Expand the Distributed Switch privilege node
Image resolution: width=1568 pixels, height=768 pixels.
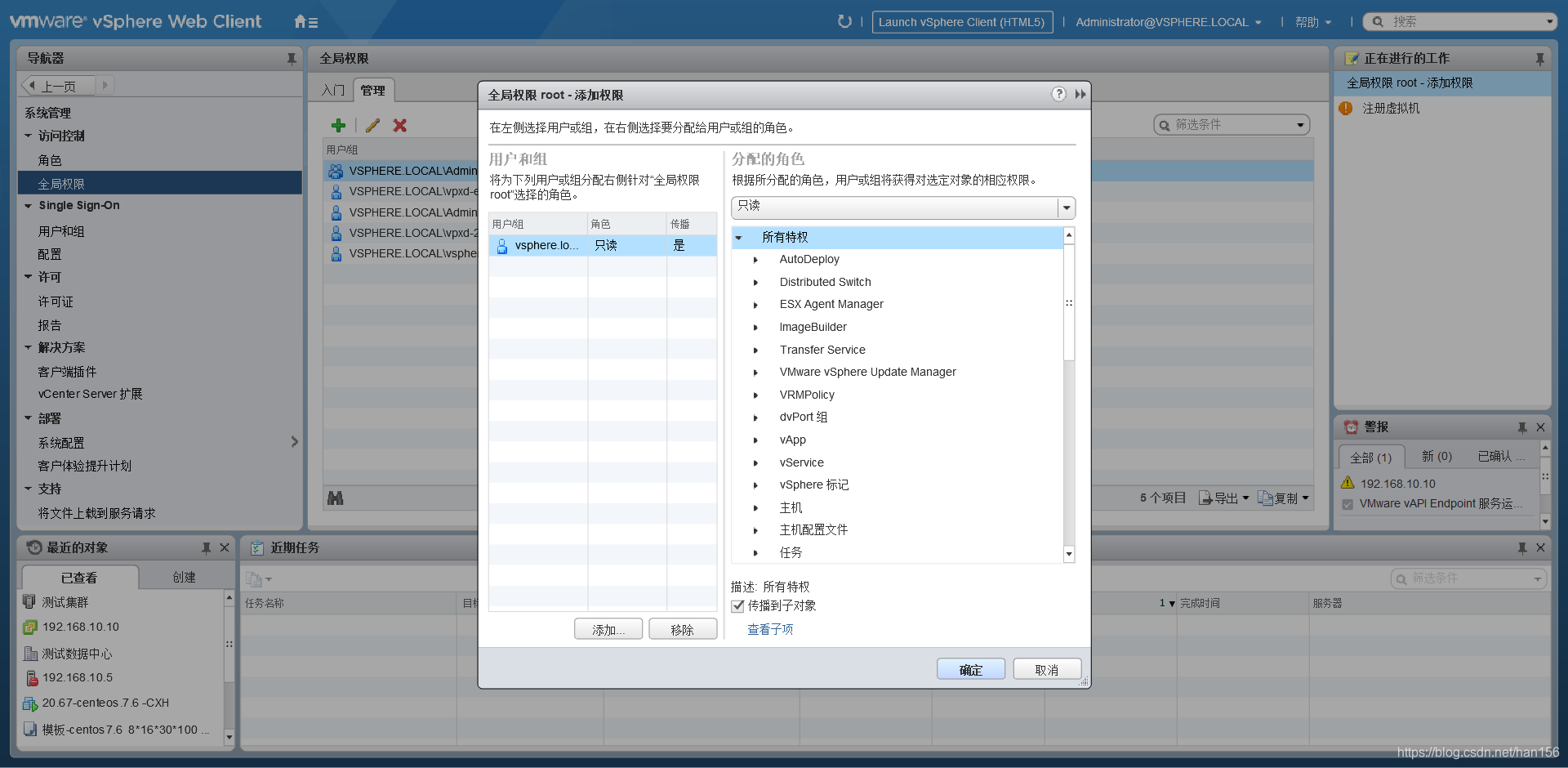pos(755,283)
